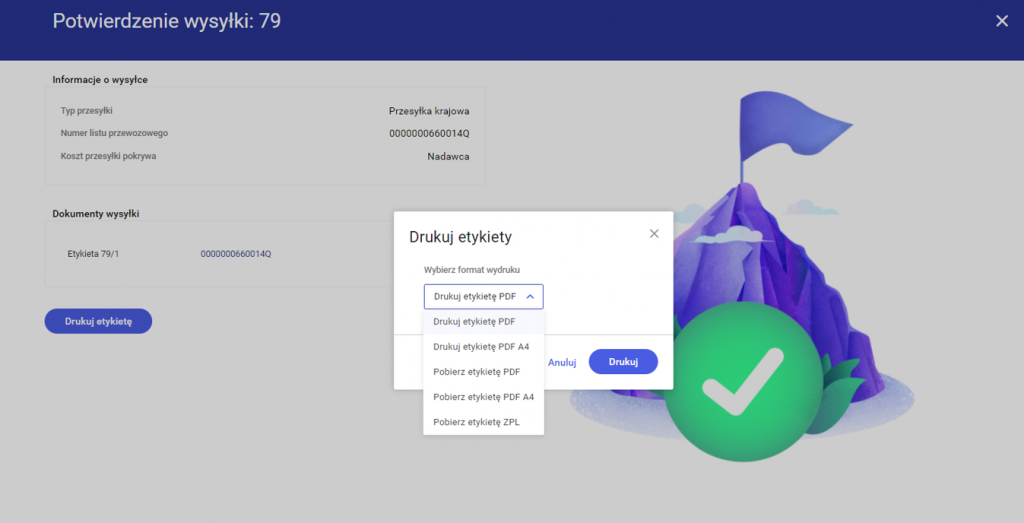
Task: Click waybill number value in shipment info
Action: click(429, 134)
